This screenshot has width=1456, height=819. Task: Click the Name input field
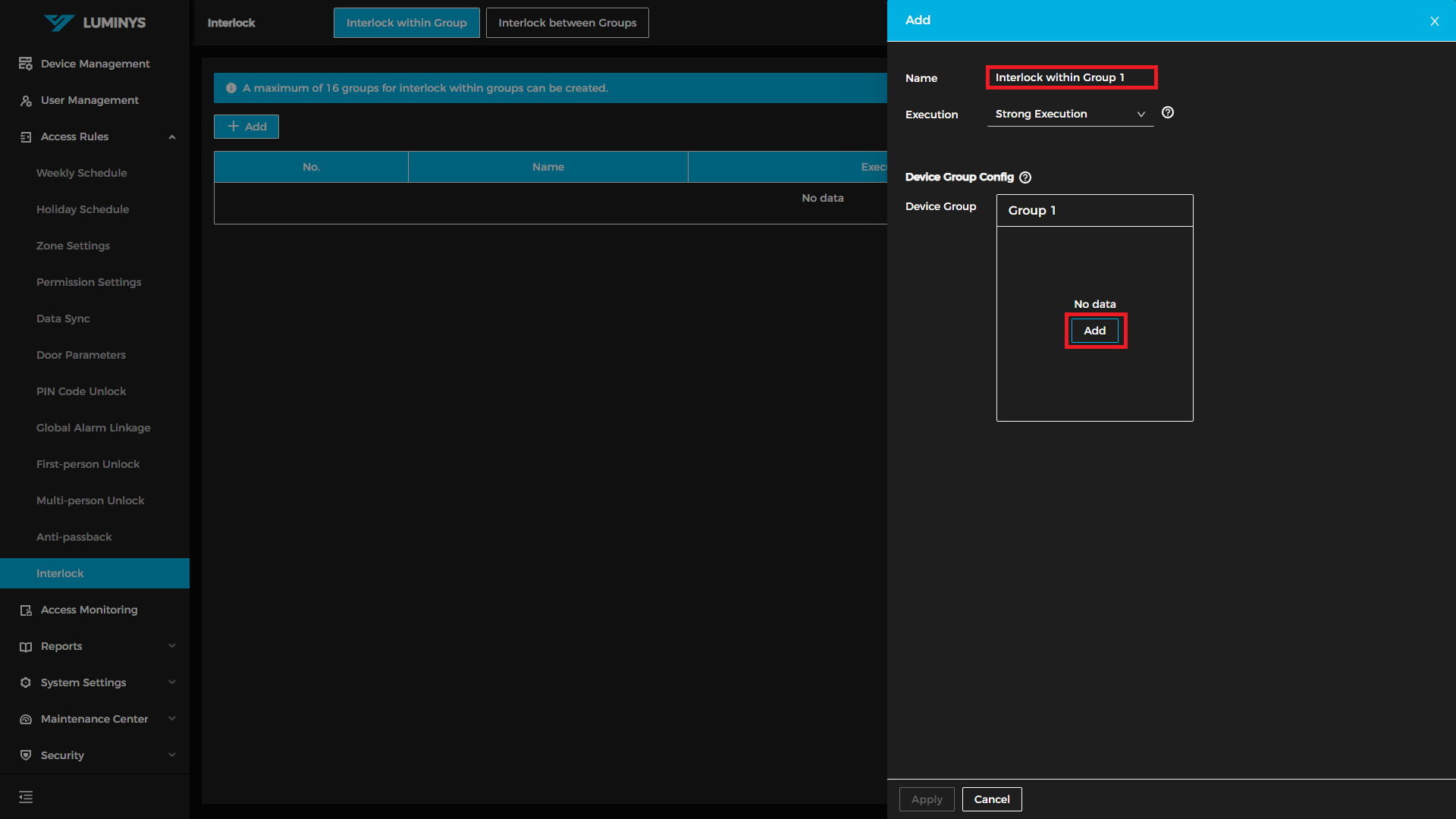coord(1071,77)
